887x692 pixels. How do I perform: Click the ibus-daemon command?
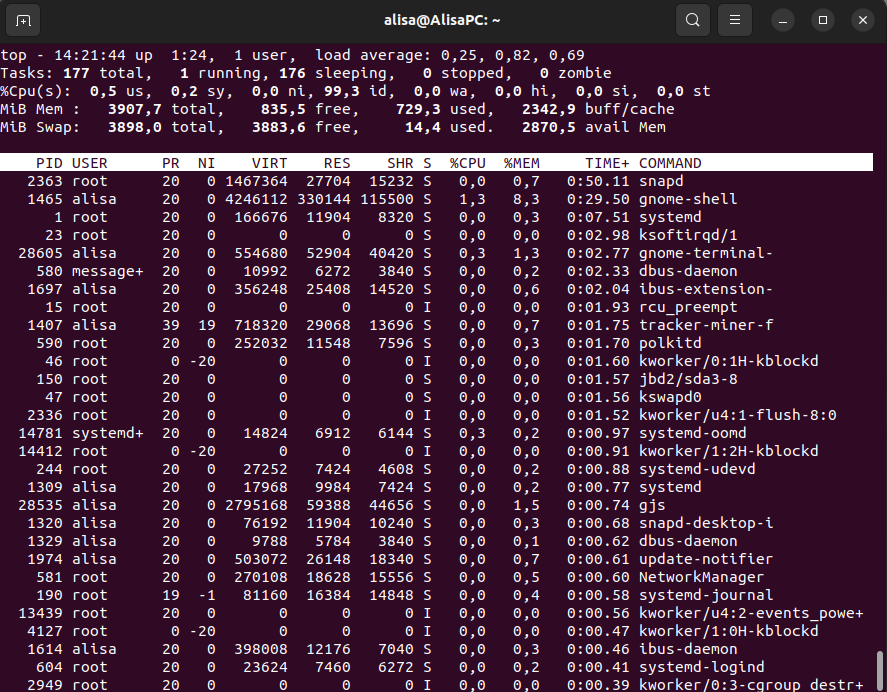[688, 649]
